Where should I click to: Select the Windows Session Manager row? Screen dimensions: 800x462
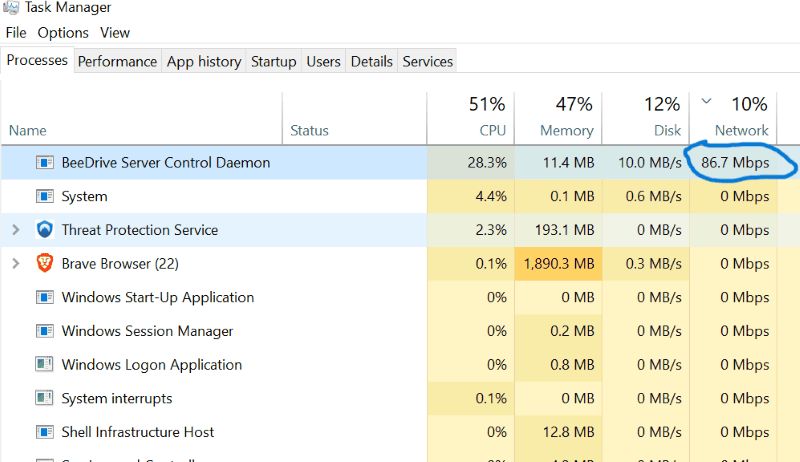click(x=400, y=331)
